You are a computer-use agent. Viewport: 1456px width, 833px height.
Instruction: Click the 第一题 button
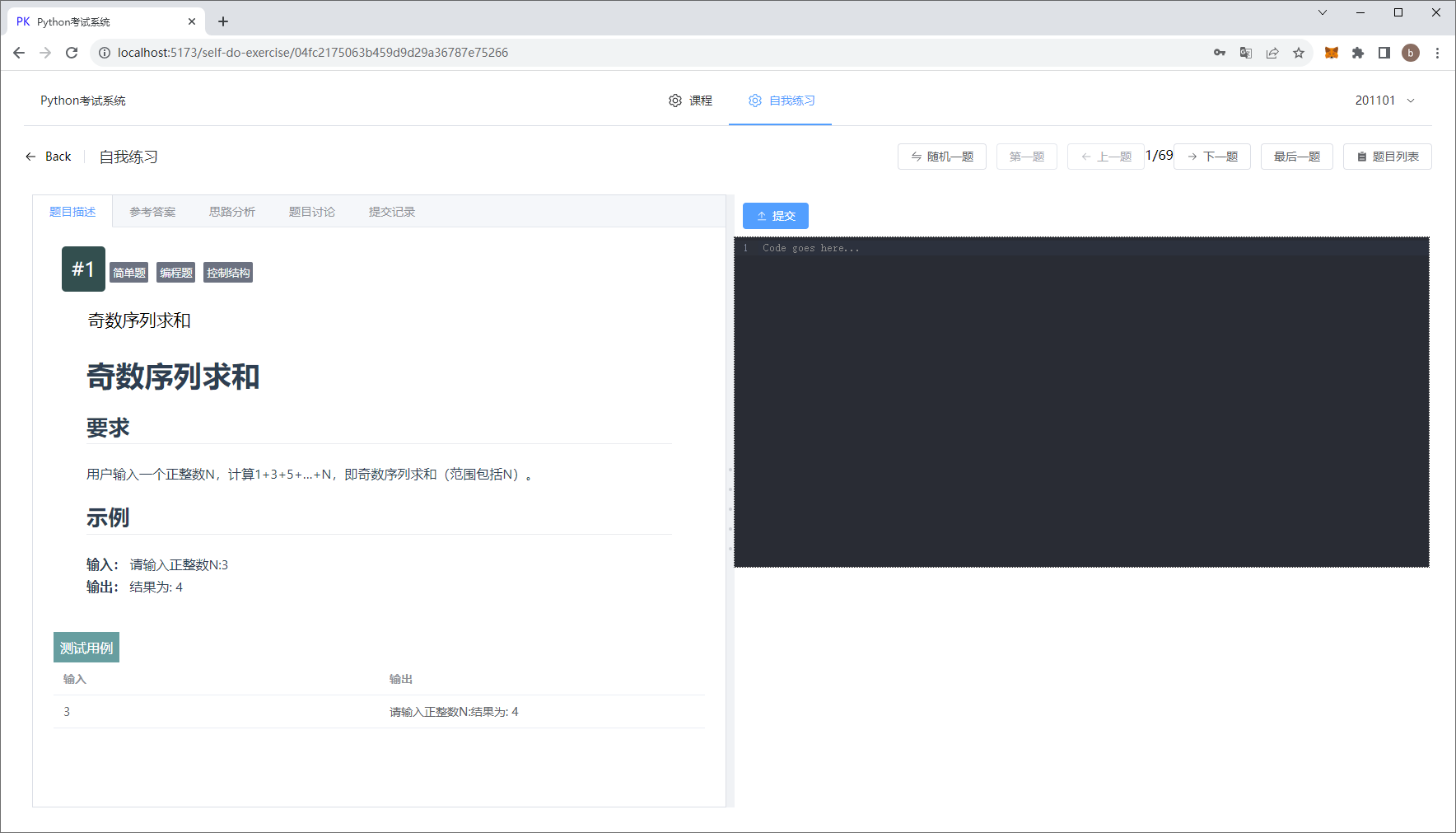(x=1027, y=157)
